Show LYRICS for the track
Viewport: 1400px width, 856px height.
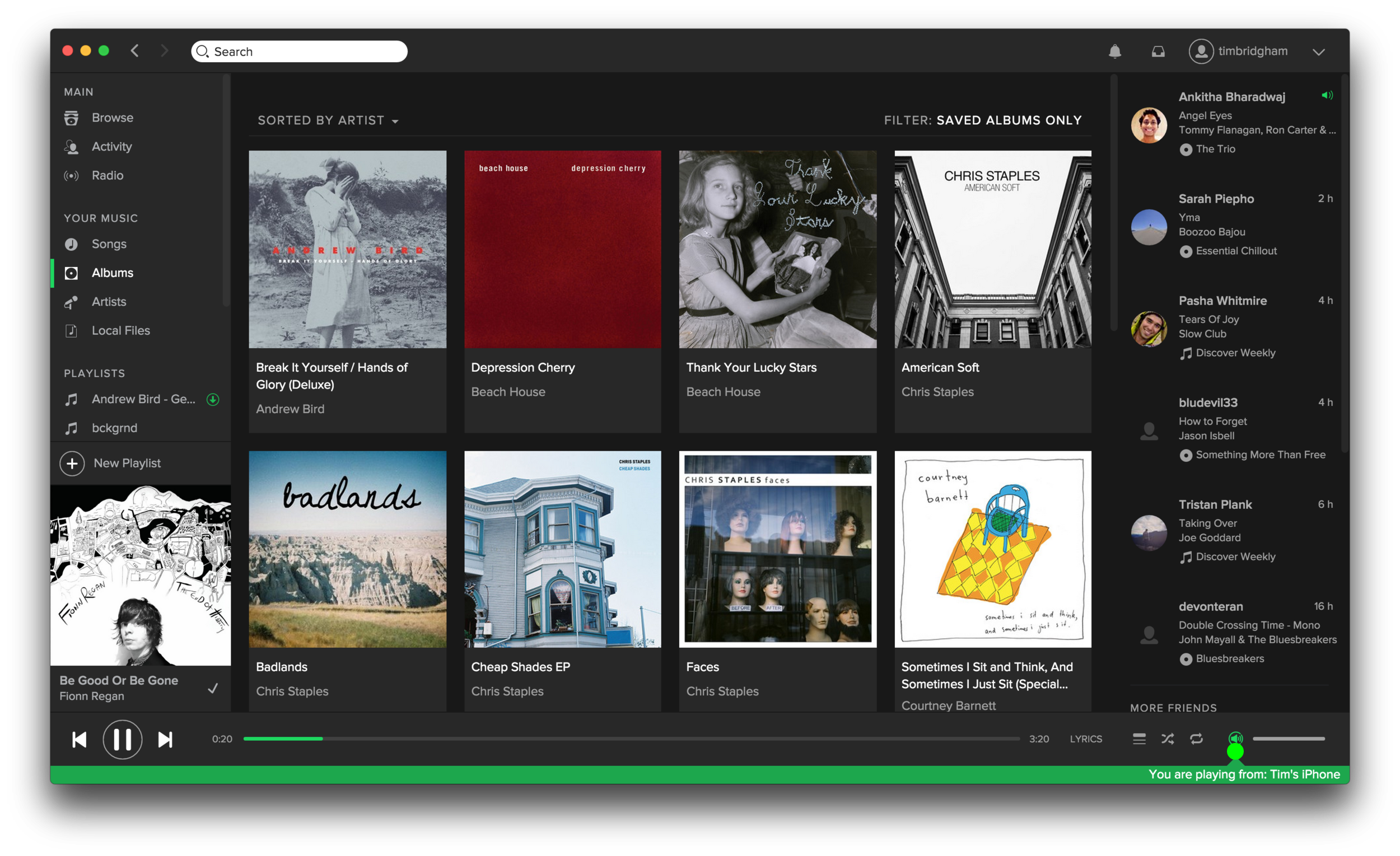[x=1086, y=739]
